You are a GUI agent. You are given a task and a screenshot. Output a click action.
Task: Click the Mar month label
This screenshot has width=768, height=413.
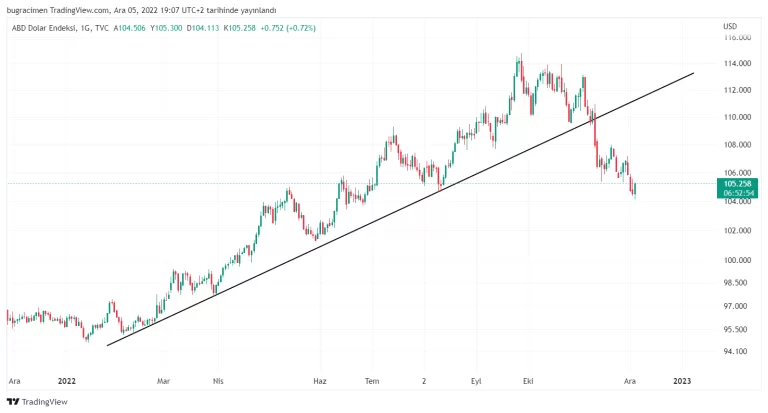coord(165,381)
